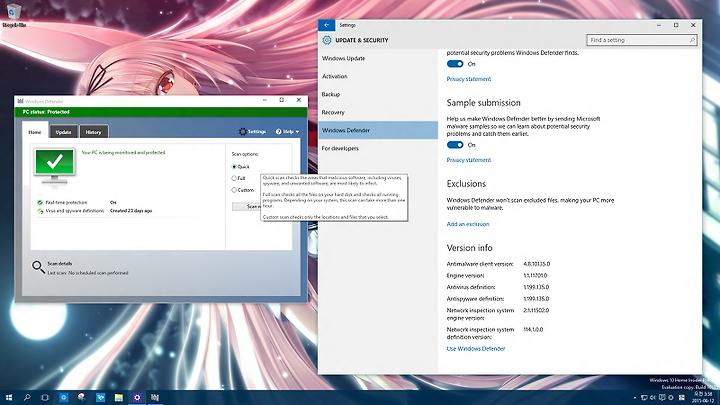The width and height of the screenshot is (720, 405).
Task: Switch to the Update tab in Defender
Action: click(63, 132)
